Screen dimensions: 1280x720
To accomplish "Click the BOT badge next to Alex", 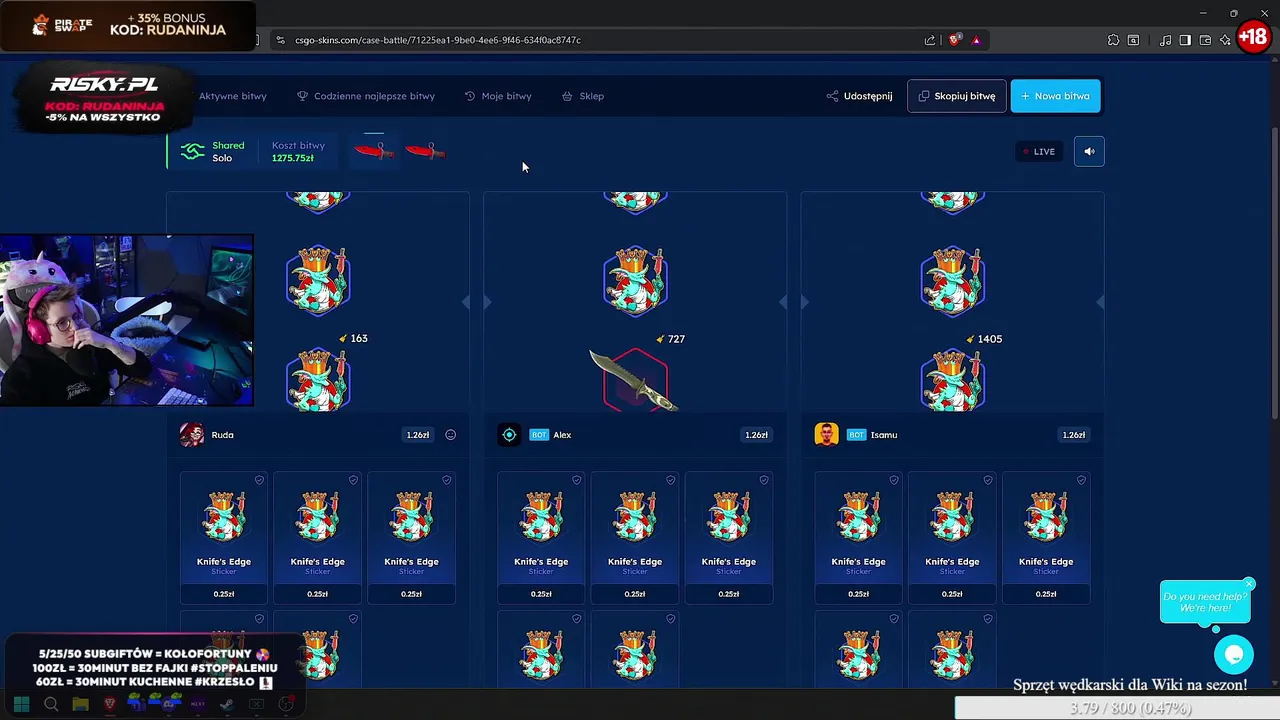I will click(x=539, y=435).
